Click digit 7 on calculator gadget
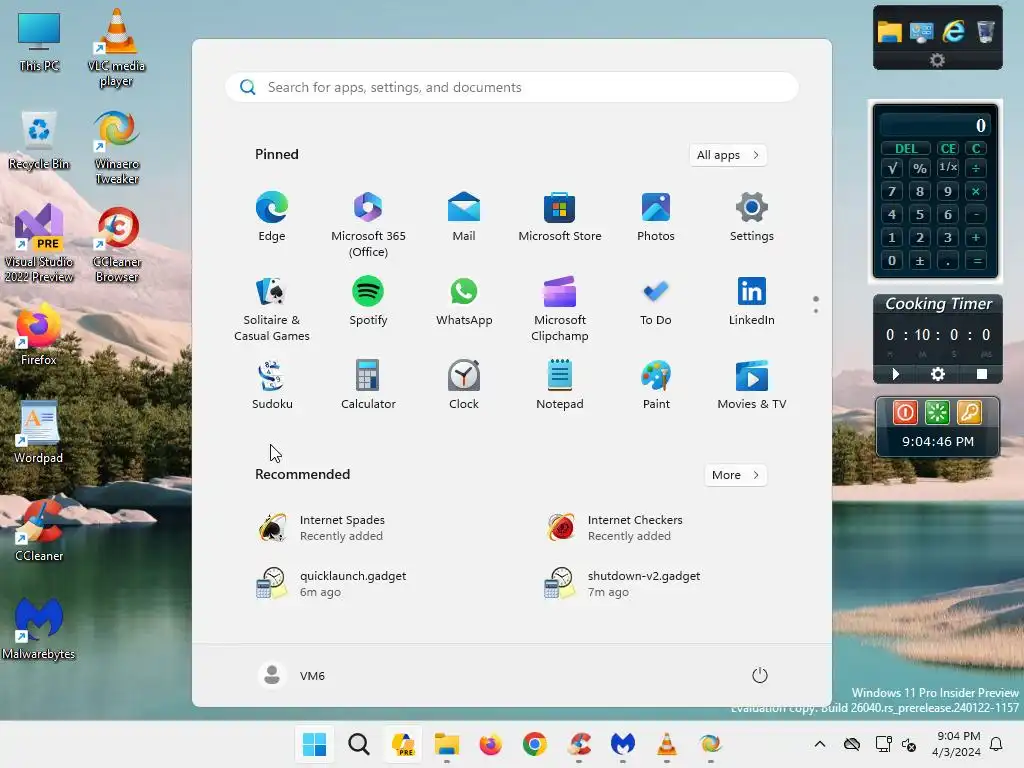Viewport: 1024px width, 768px height. [x=892, y=191]
